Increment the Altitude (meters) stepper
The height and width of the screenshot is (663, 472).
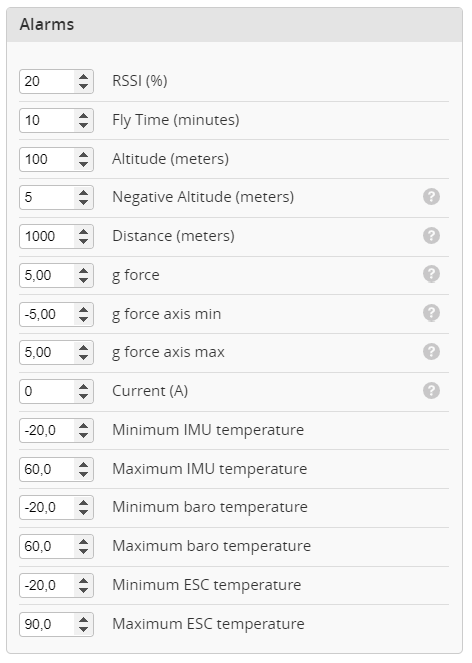[84, 154]
